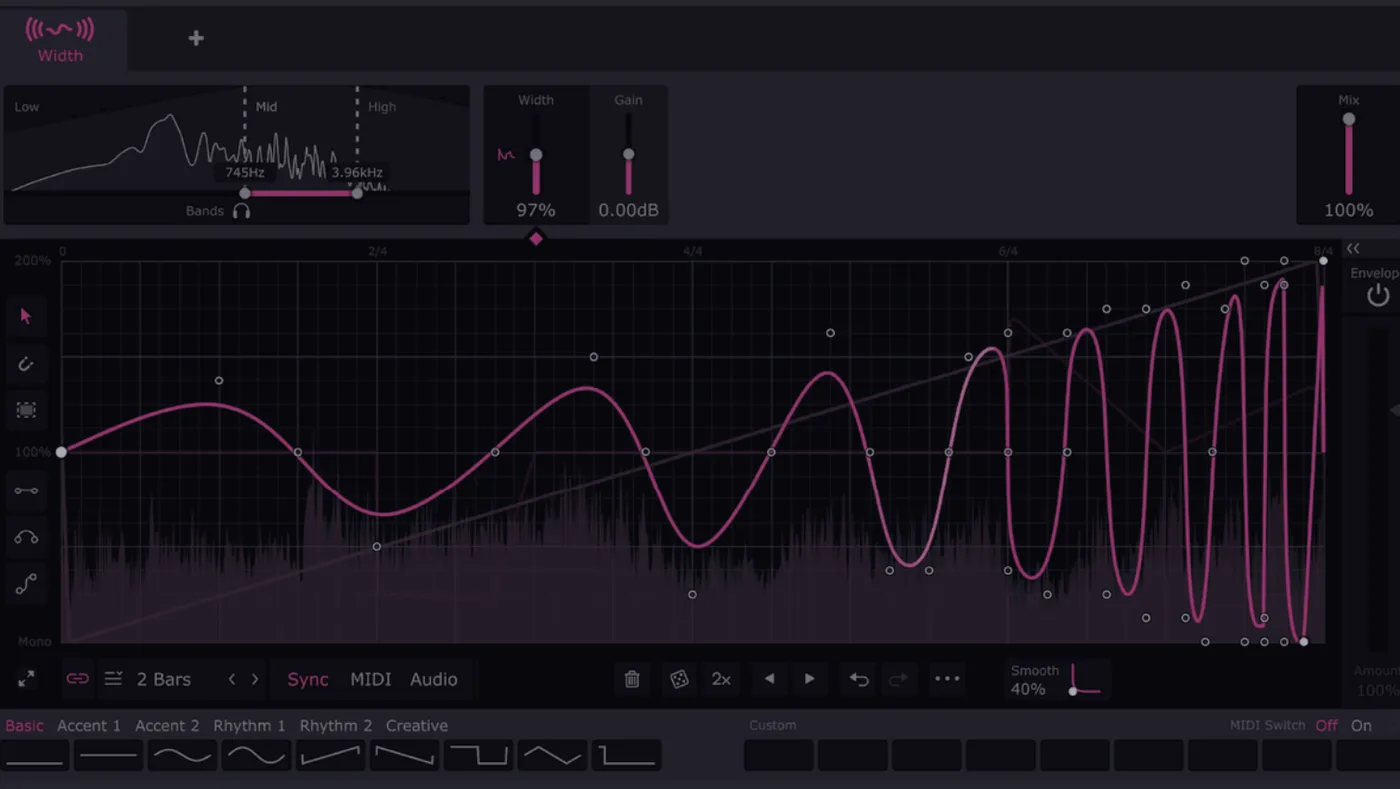Open the 2 Bars length selector

point(163,679)
